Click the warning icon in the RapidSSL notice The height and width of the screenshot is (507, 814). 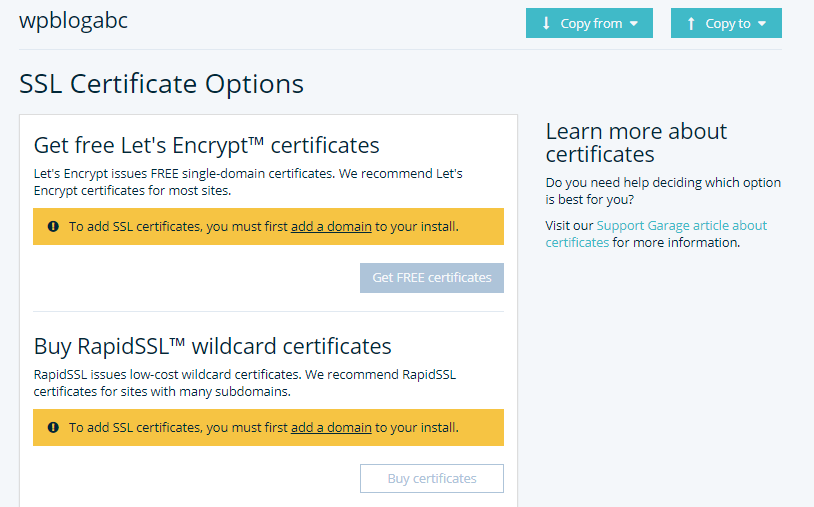(x=53, y=427)
